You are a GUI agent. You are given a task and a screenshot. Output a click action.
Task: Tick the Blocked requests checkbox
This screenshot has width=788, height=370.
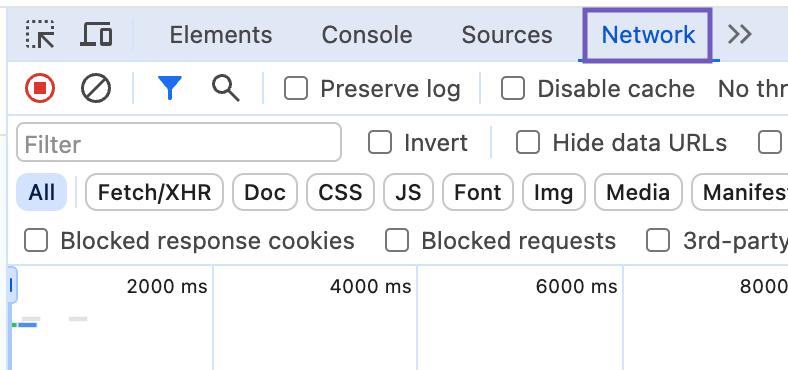(x=397, y=240)
